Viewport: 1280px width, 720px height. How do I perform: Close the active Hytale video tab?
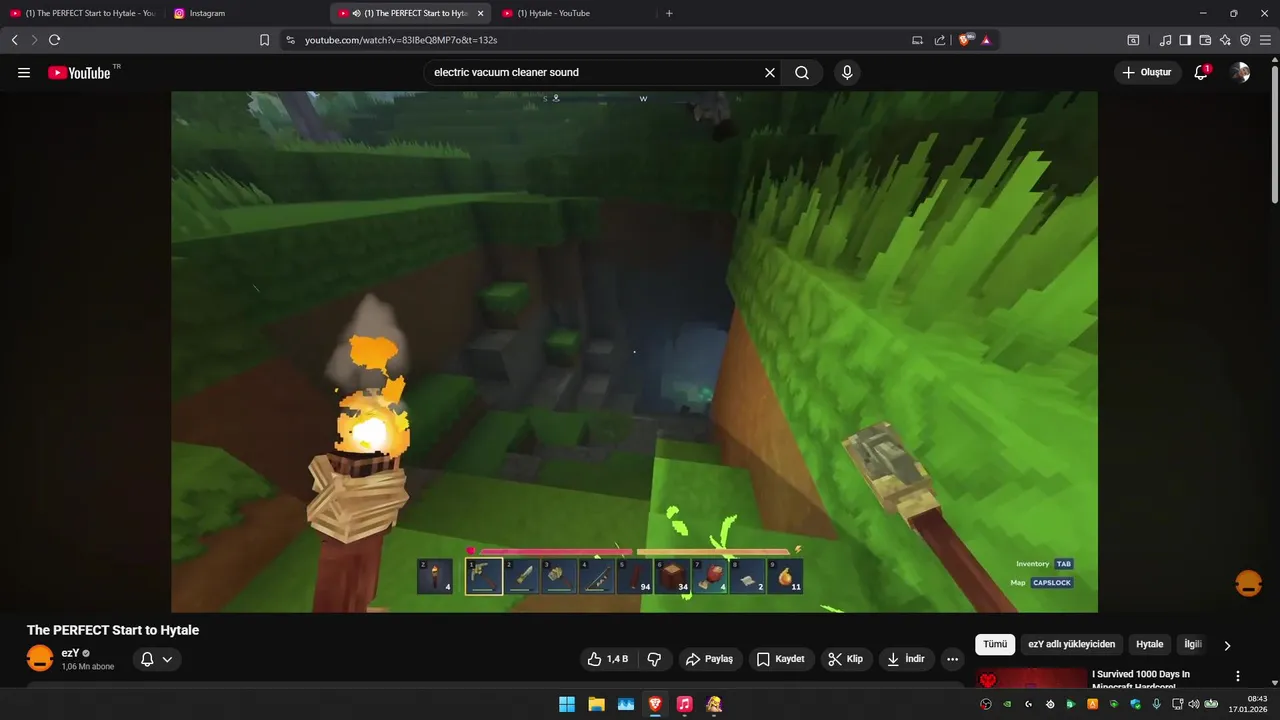[481, 13]
